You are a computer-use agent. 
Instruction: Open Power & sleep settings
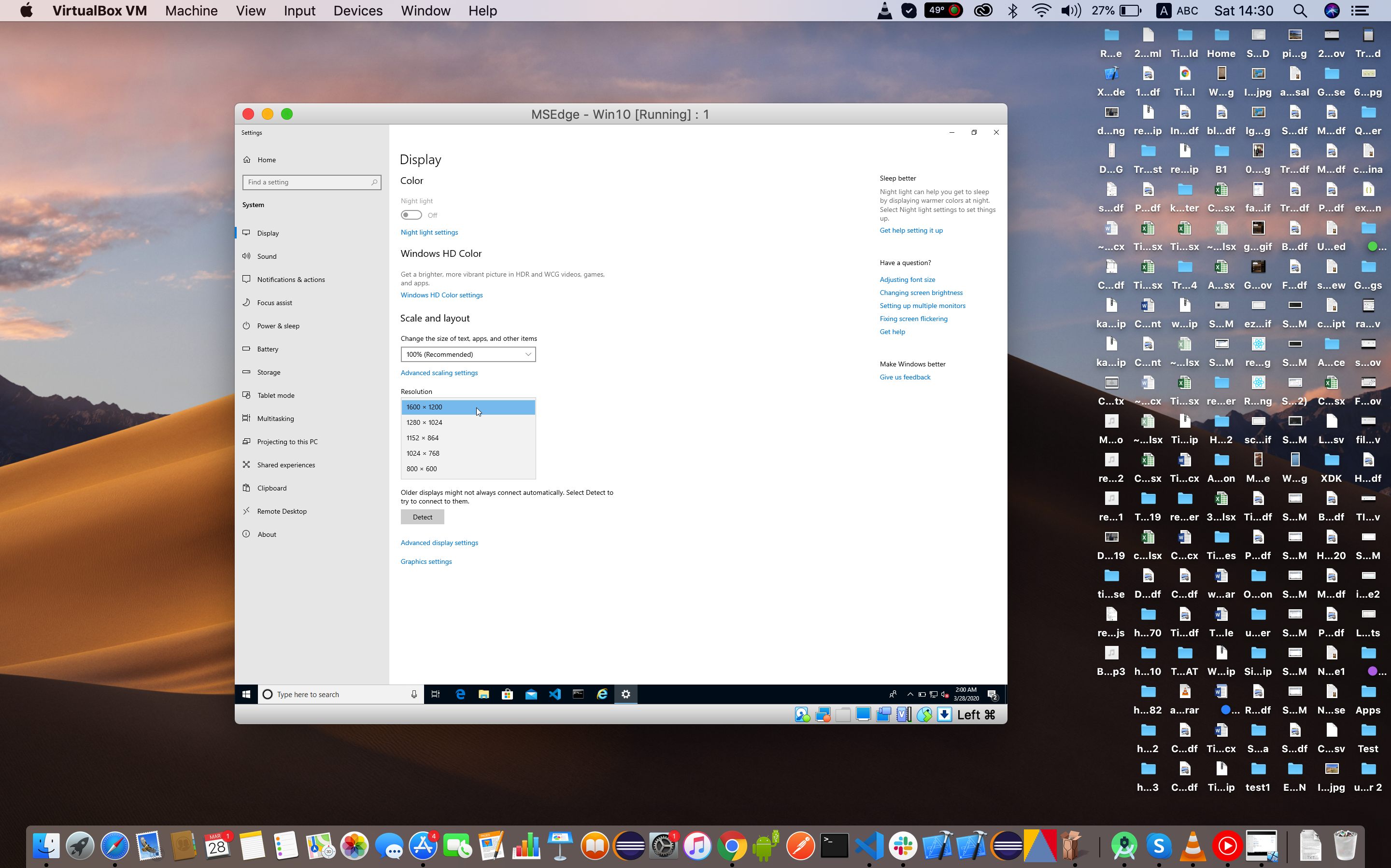click(x=311, y=325)
